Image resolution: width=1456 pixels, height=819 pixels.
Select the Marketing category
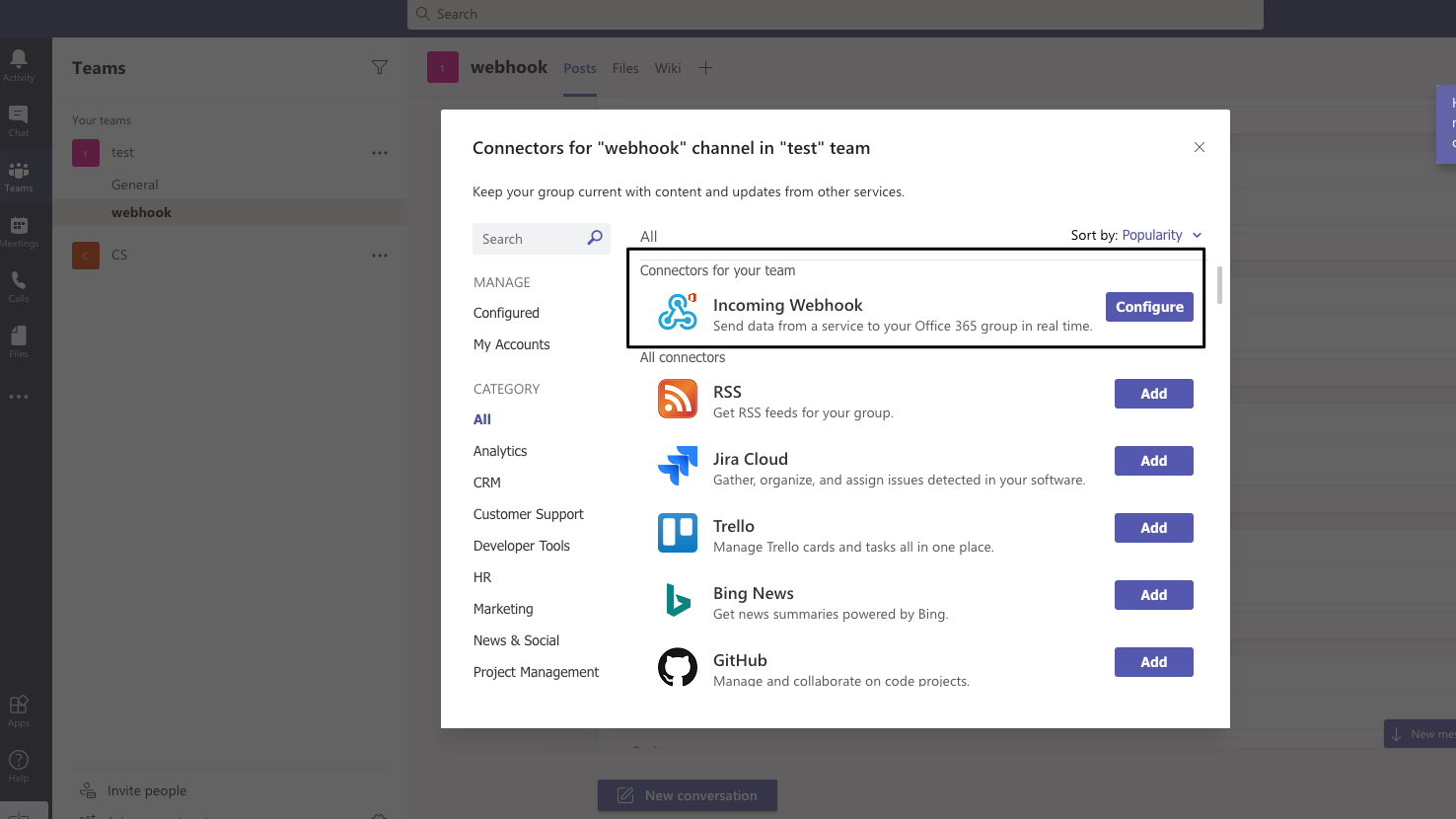coord(503,609)
